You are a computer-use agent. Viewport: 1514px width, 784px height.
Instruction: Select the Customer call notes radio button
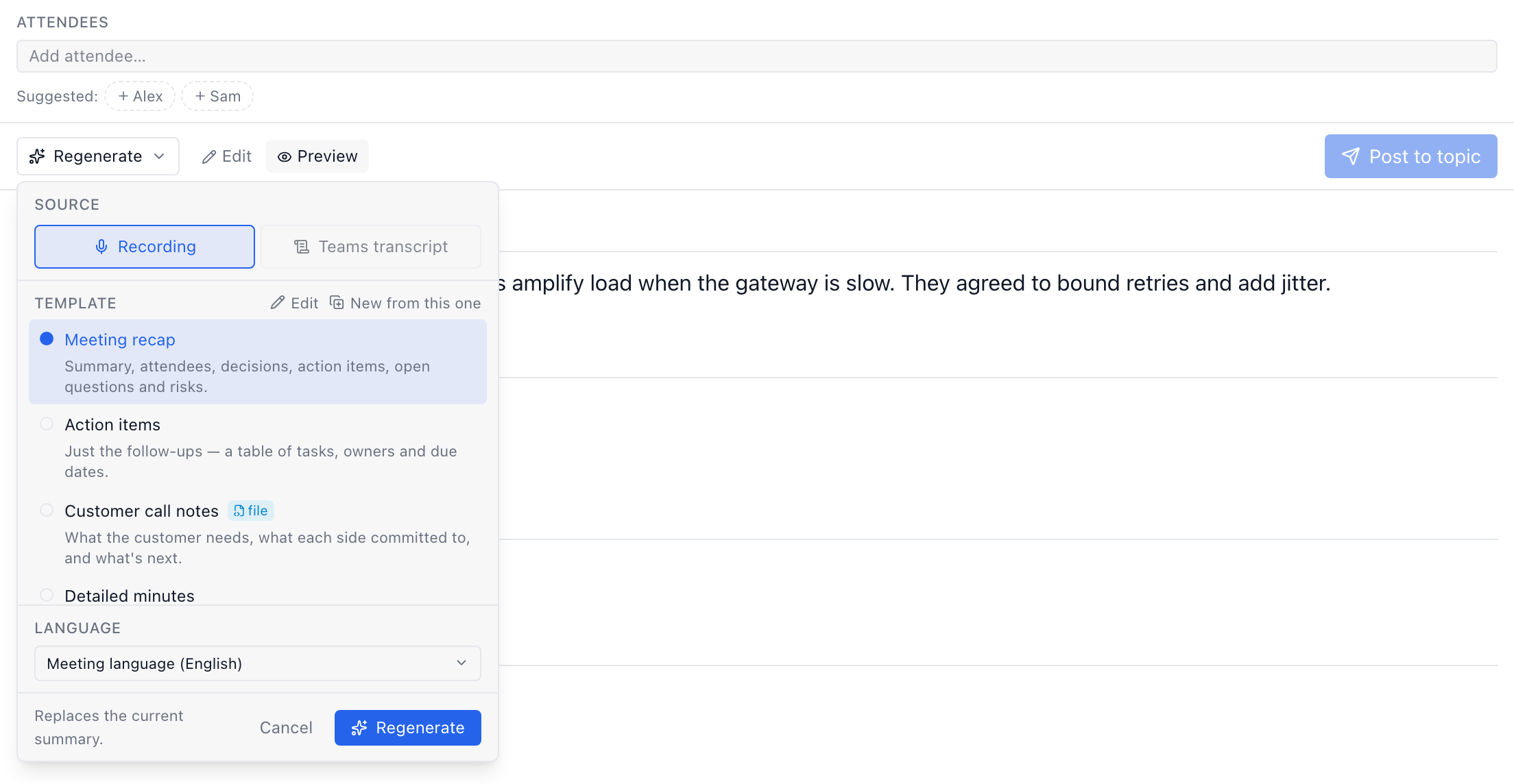[x=47, y=510]
